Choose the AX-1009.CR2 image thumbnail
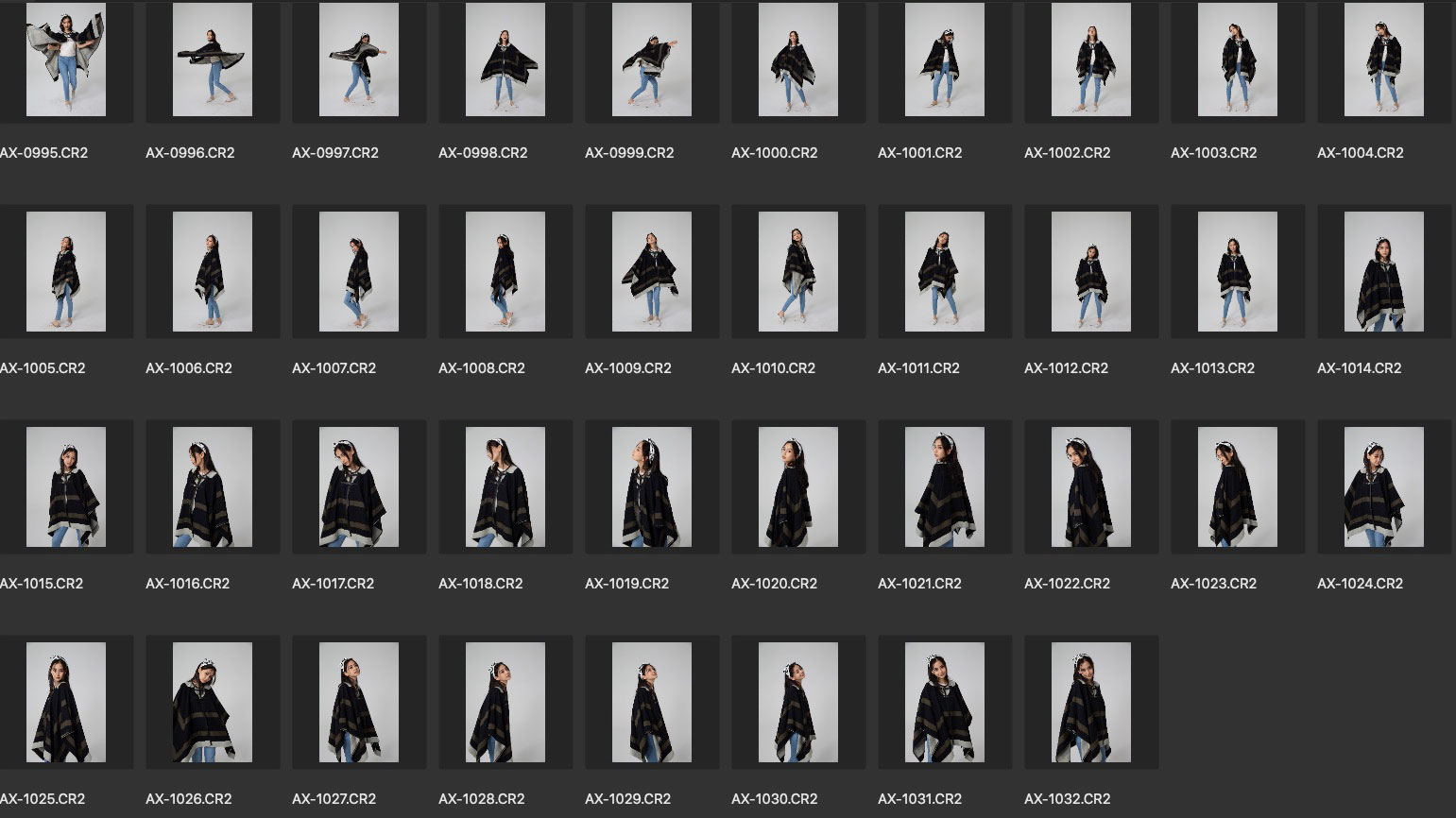 coord(651,272)
